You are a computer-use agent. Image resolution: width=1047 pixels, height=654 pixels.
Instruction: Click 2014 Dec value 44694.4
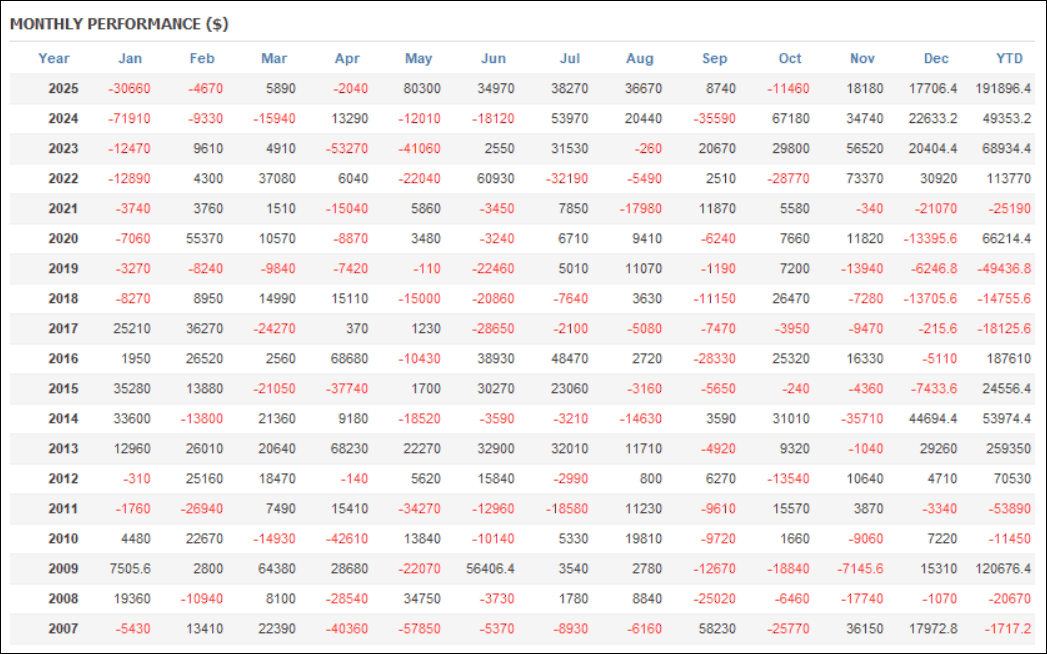933,419
